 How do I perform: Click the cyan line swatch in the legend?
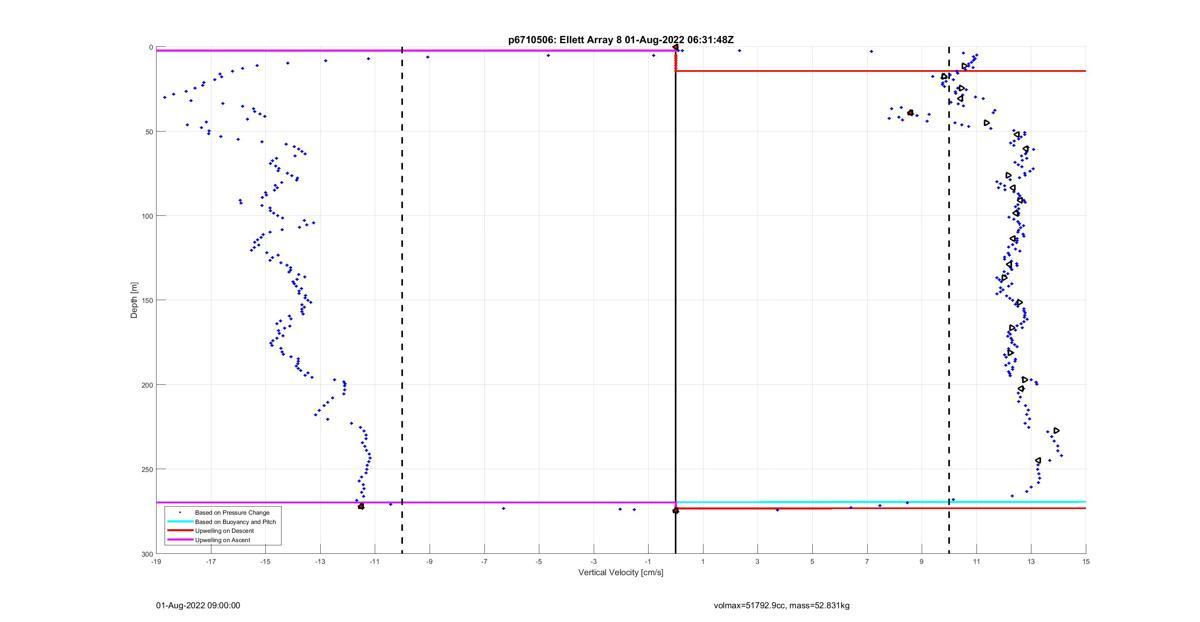coord(180,521)
